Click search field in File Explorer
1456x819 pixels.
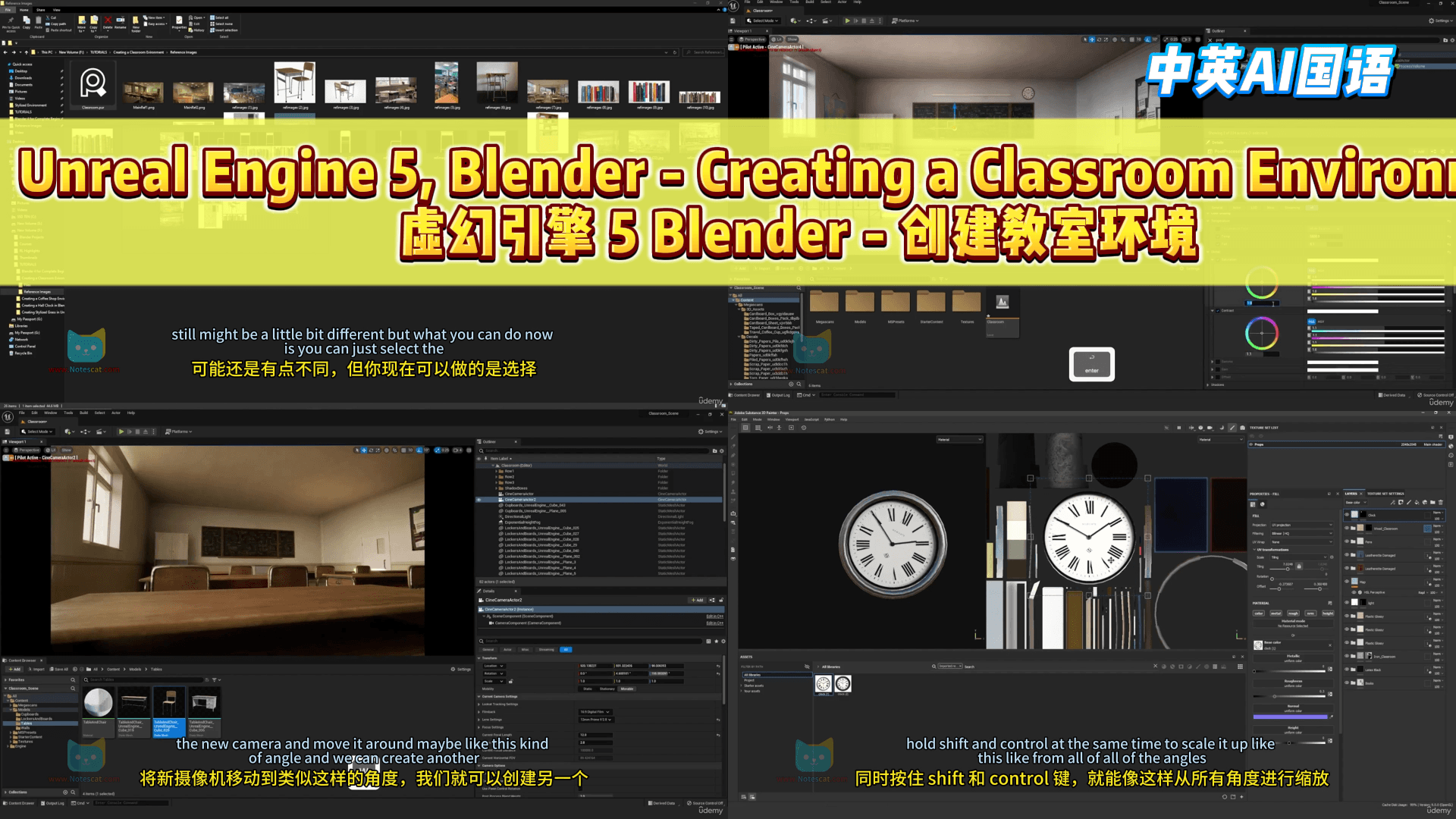(703, 52)
